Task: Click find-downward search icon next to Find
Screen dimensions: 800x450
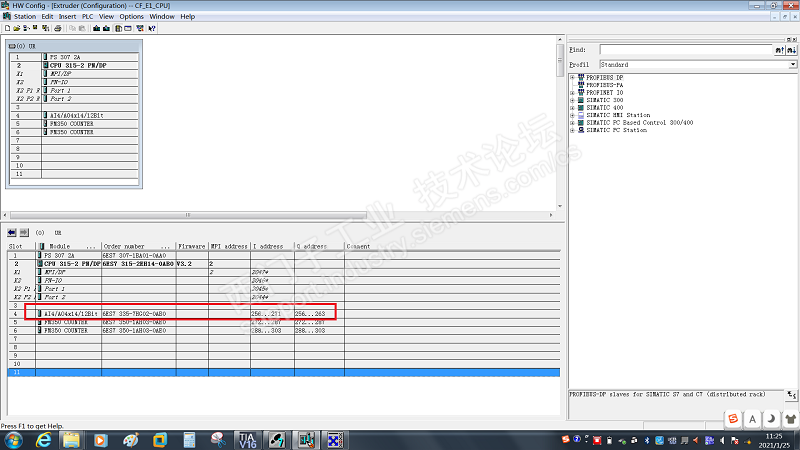Action: [x=791, y=49]
